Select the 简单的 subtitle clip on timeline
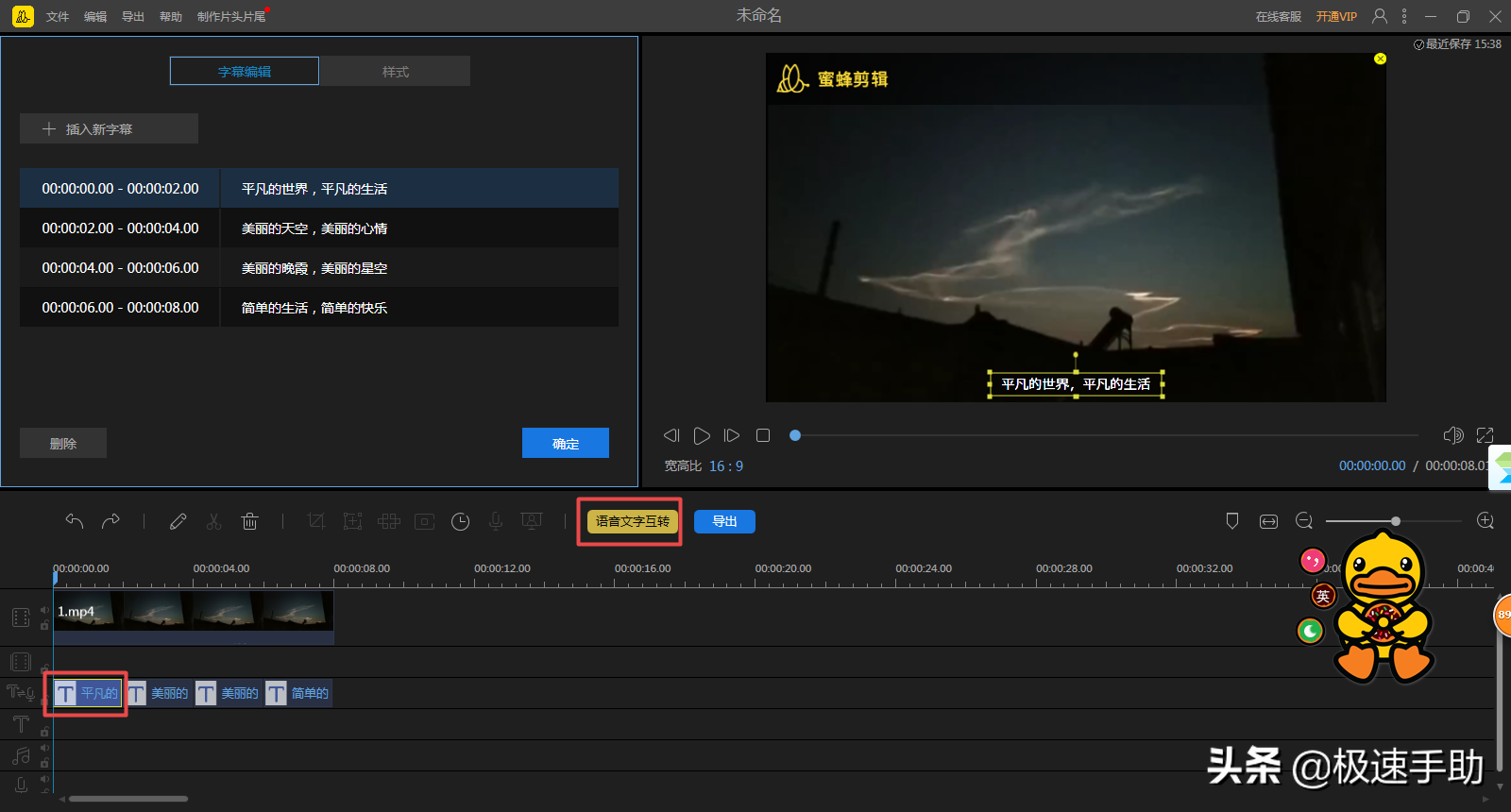The height and width of the screenshot is (812, 1511). pyautogui.click(x=298, y=693)
